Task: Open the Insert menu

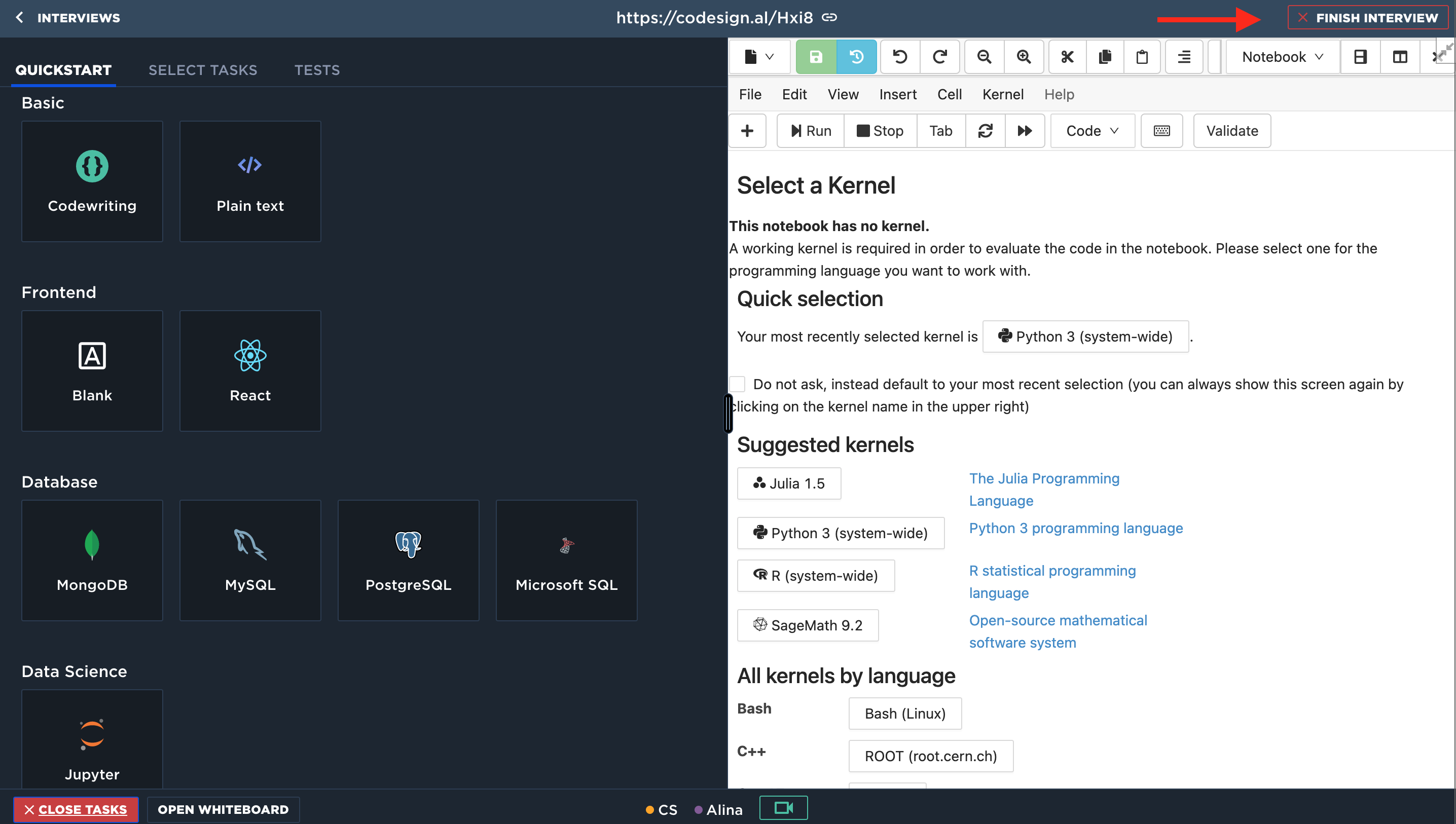Action: tap(898, 94)
